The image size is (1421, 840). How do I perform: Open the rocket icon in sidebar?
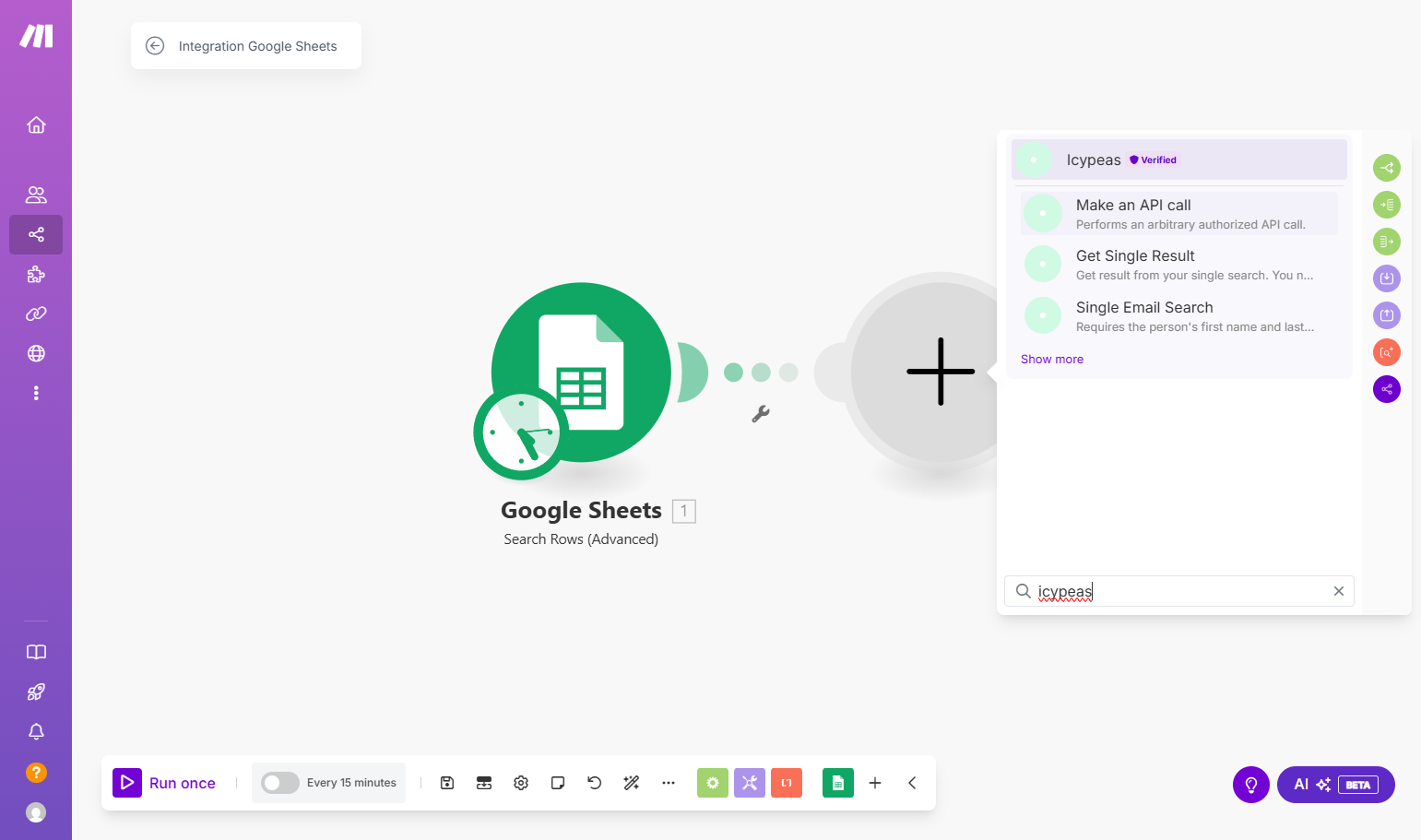point(36,692)
